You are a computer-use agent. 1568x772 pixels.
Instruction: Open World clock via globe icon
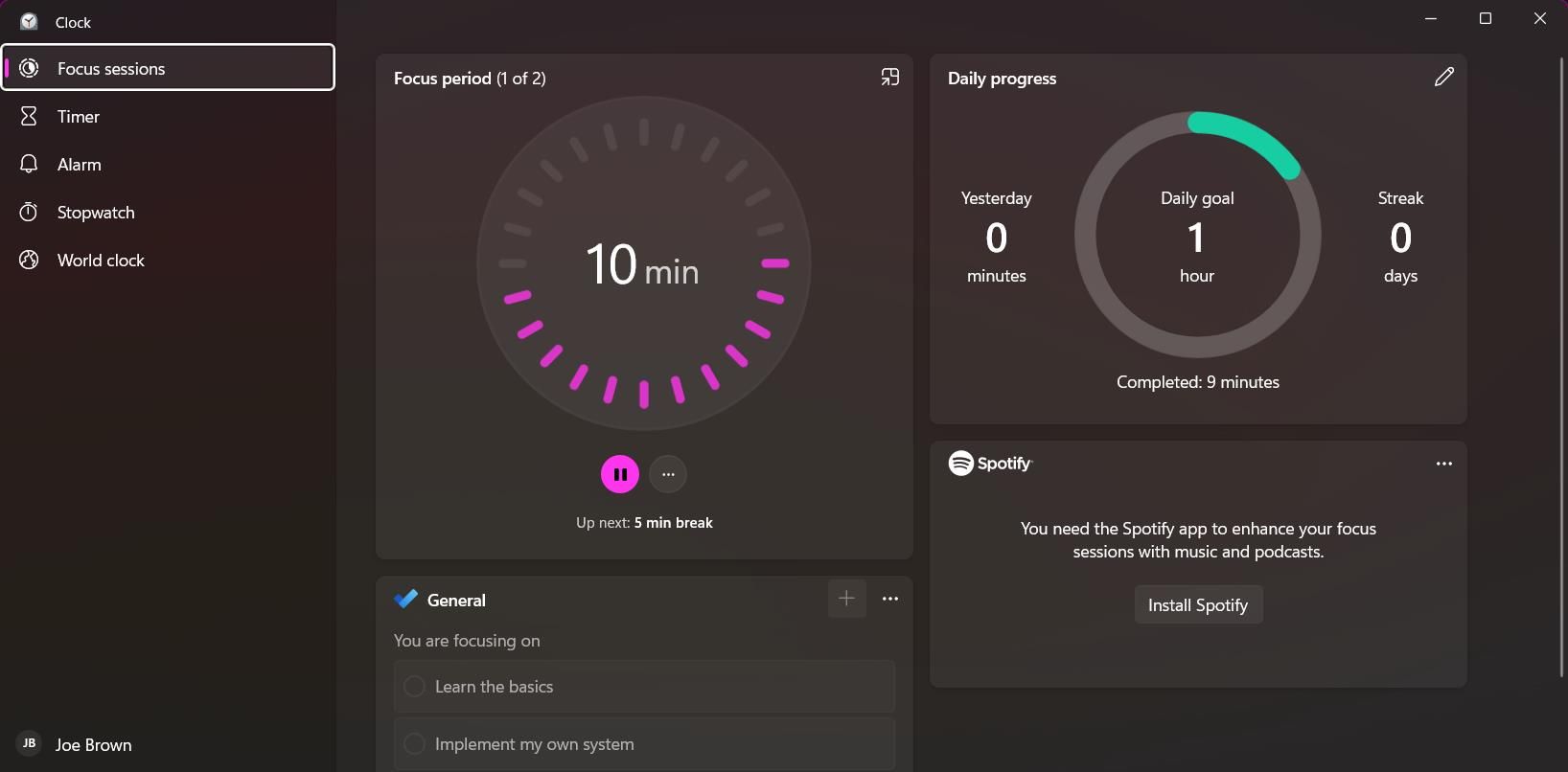(x=29, y=261)
